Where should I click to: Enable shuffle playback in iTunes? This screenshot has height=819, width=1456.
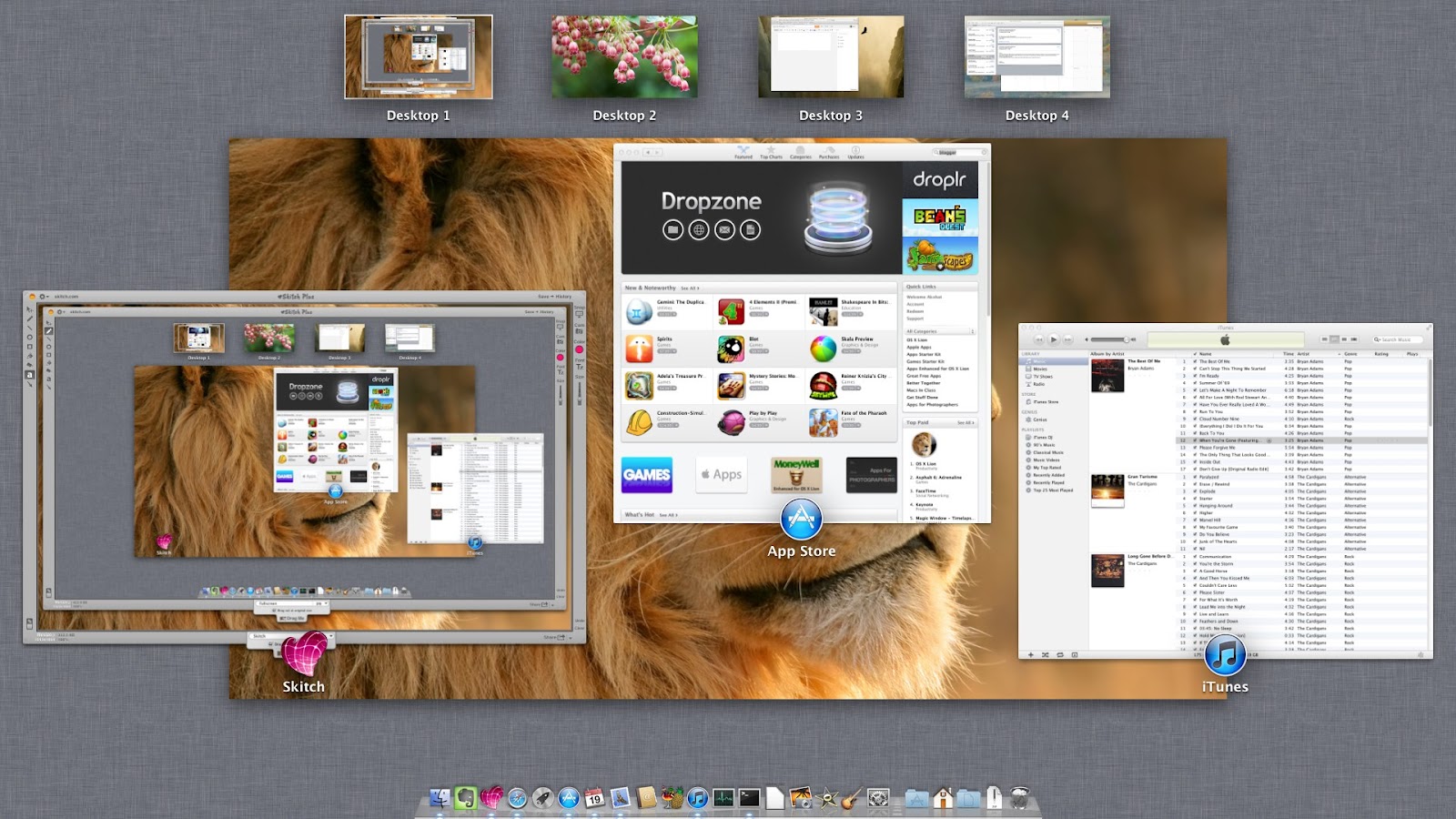[x=1046, y=654]
